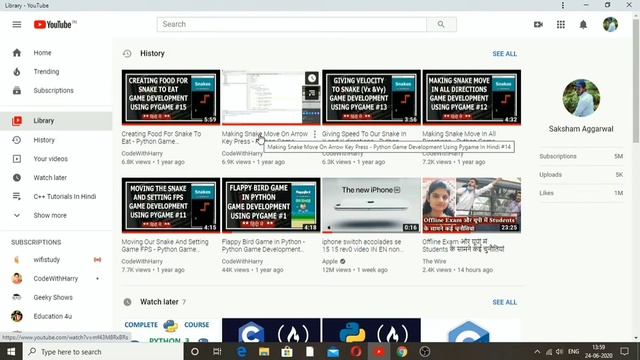Click the Your videos icon
The width and height of the screenshot is (640, 360).
tap(17, 159)
